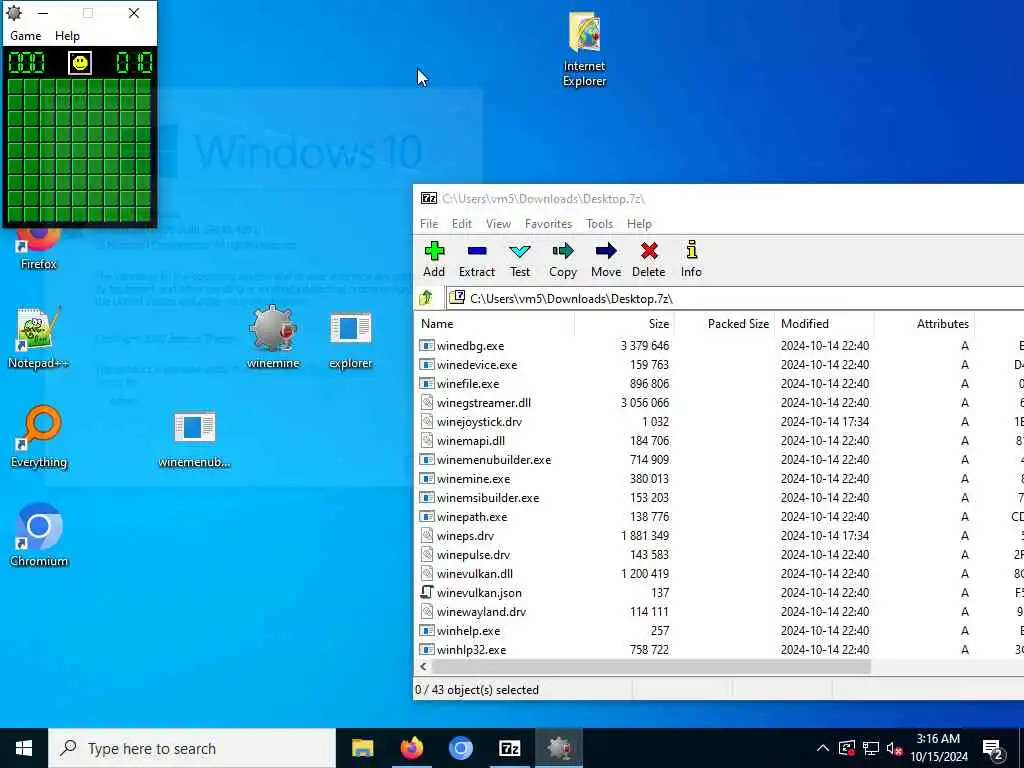Select winedbg.exe in the archive
The image size is (1024, 768).
point(718,345)
